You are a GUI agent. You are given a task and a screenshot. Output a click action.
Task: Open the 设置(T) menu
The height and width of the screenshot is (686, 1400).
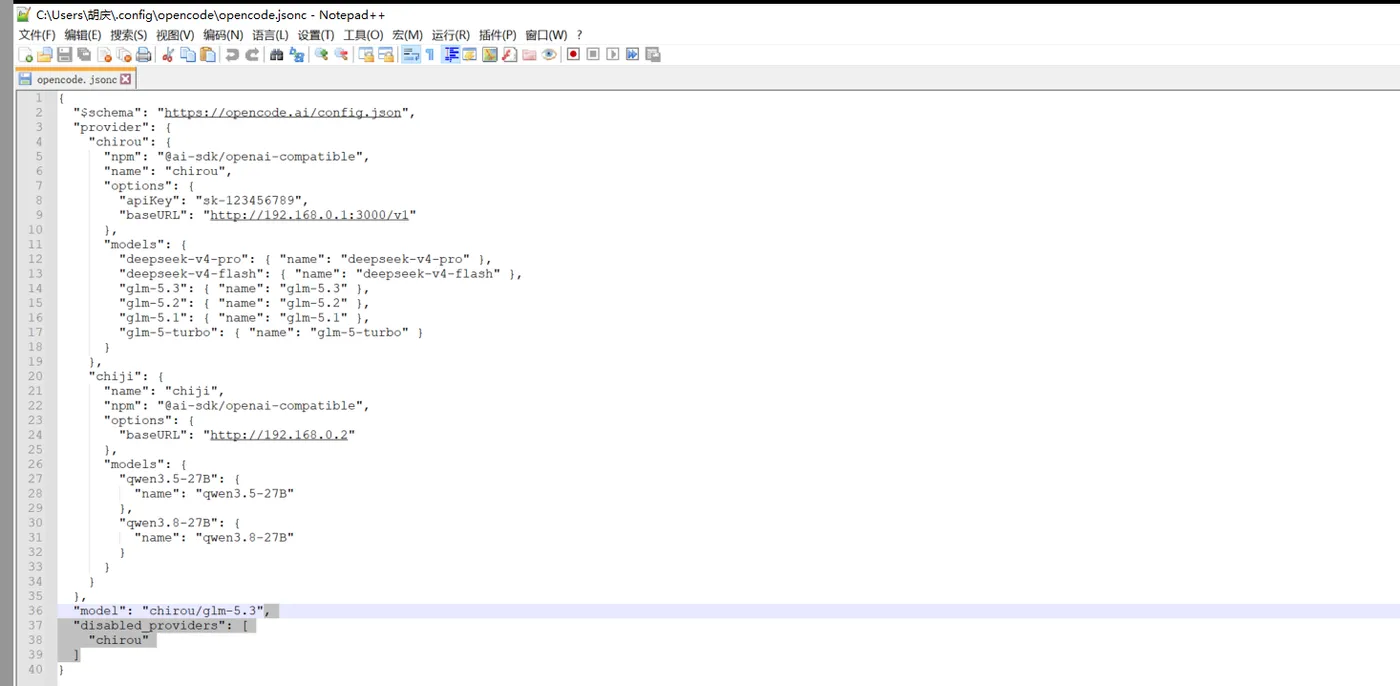pos(316,35)
